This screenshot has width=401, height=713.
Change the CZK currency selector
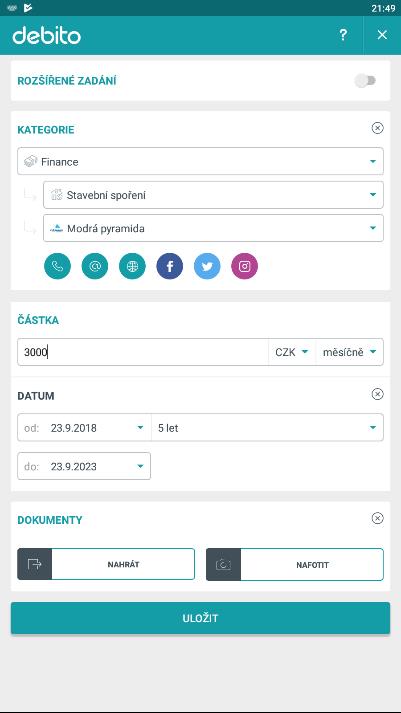coord(292,352)
